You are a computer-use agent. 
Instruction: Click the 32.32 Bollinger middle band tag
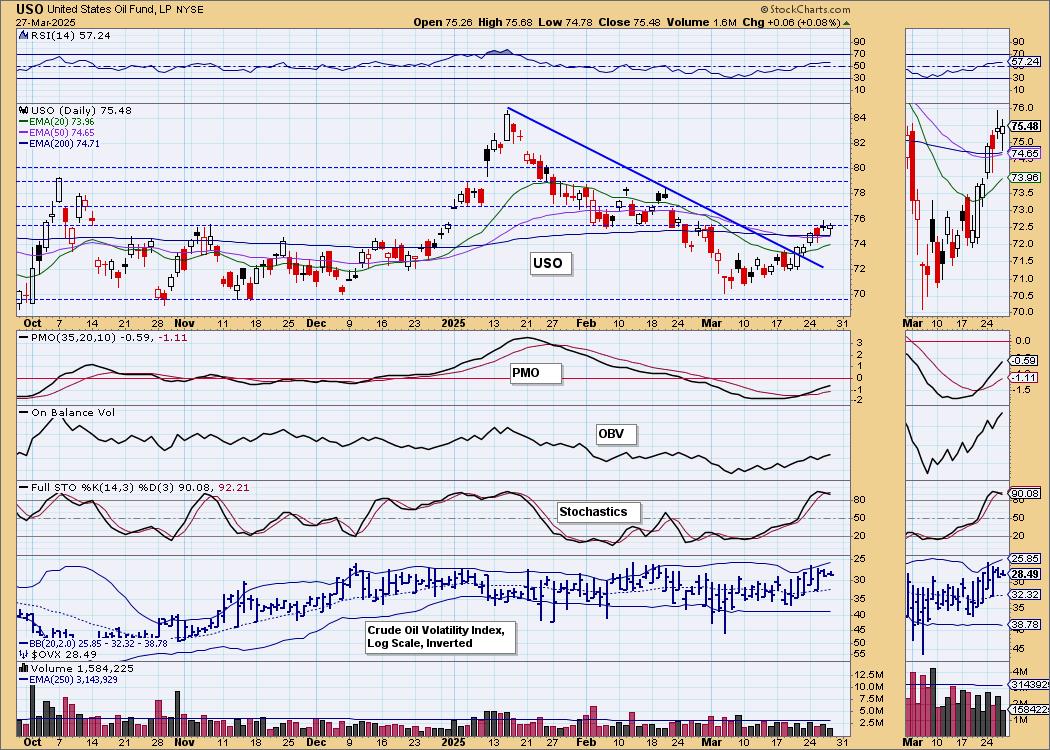(1025, 595)
